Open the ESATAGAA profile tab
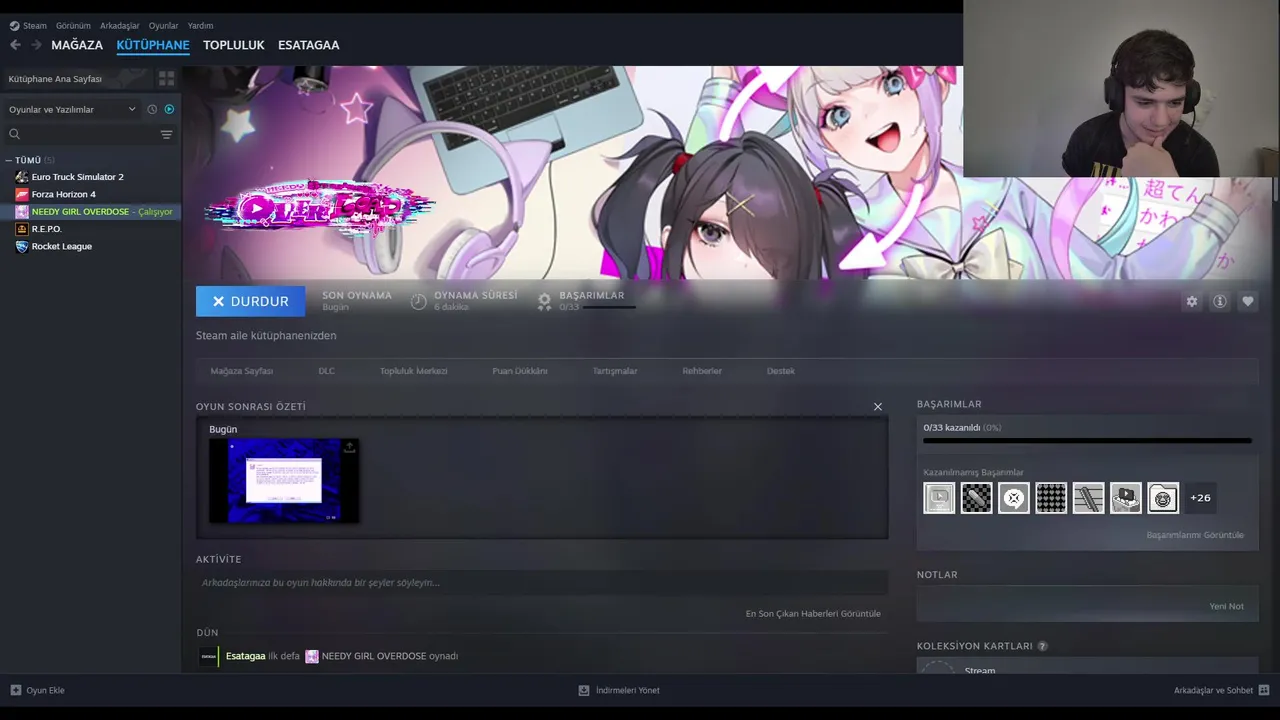Image resolution: width=1280 pixels, height=720 pixels. [308, 45]
